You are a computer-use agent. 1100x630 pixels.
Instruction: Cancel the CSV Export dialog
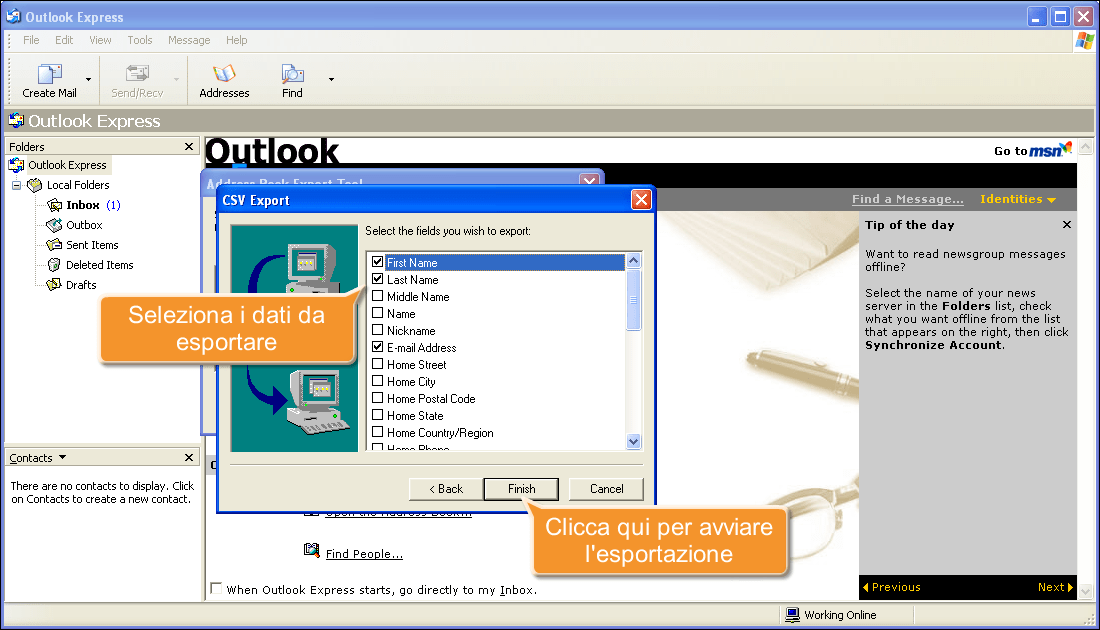(606, 489)
